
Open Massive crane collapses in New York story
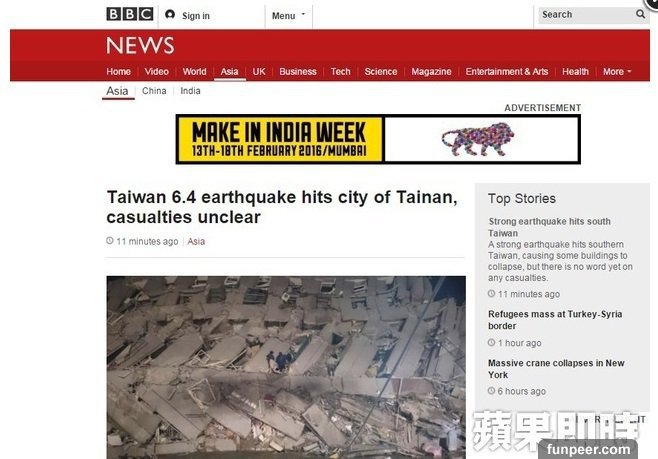click(x=556, y=369)
